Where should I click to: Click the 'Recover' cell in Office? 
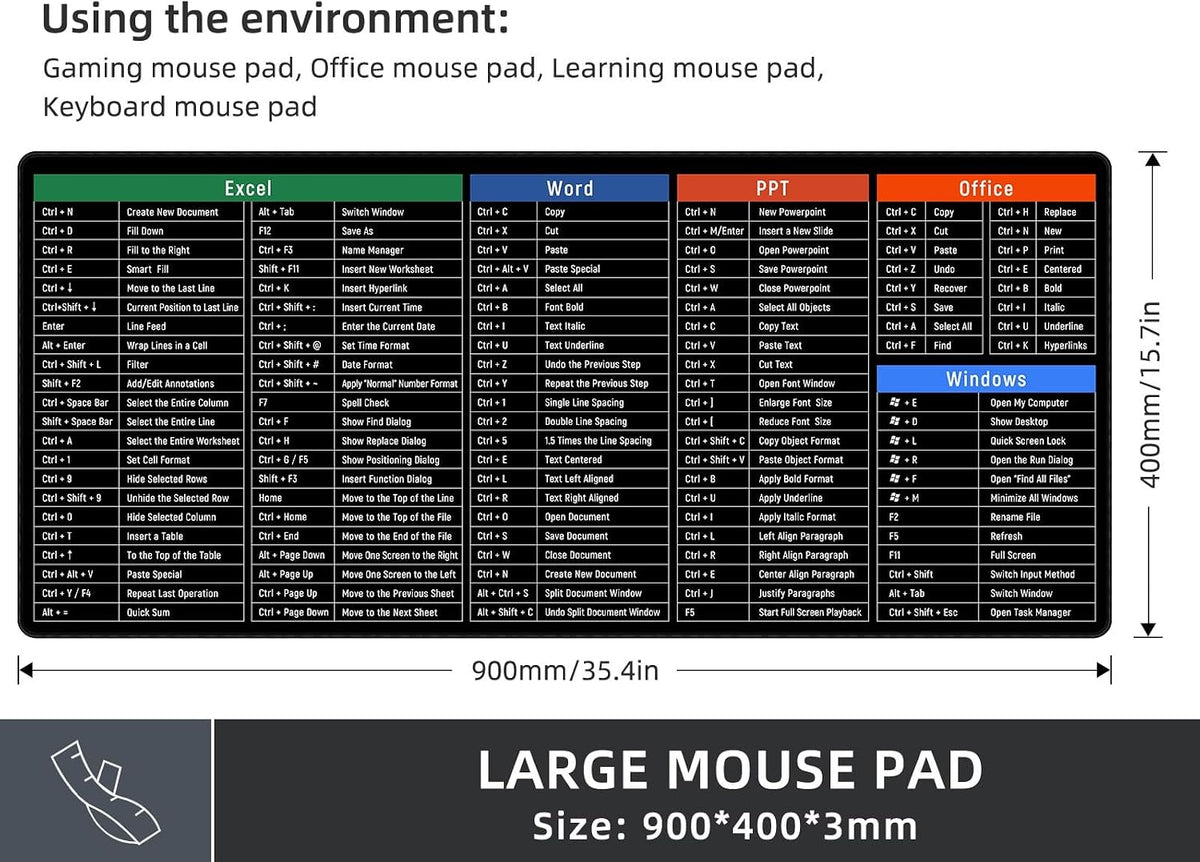click(x=955, y=288)
